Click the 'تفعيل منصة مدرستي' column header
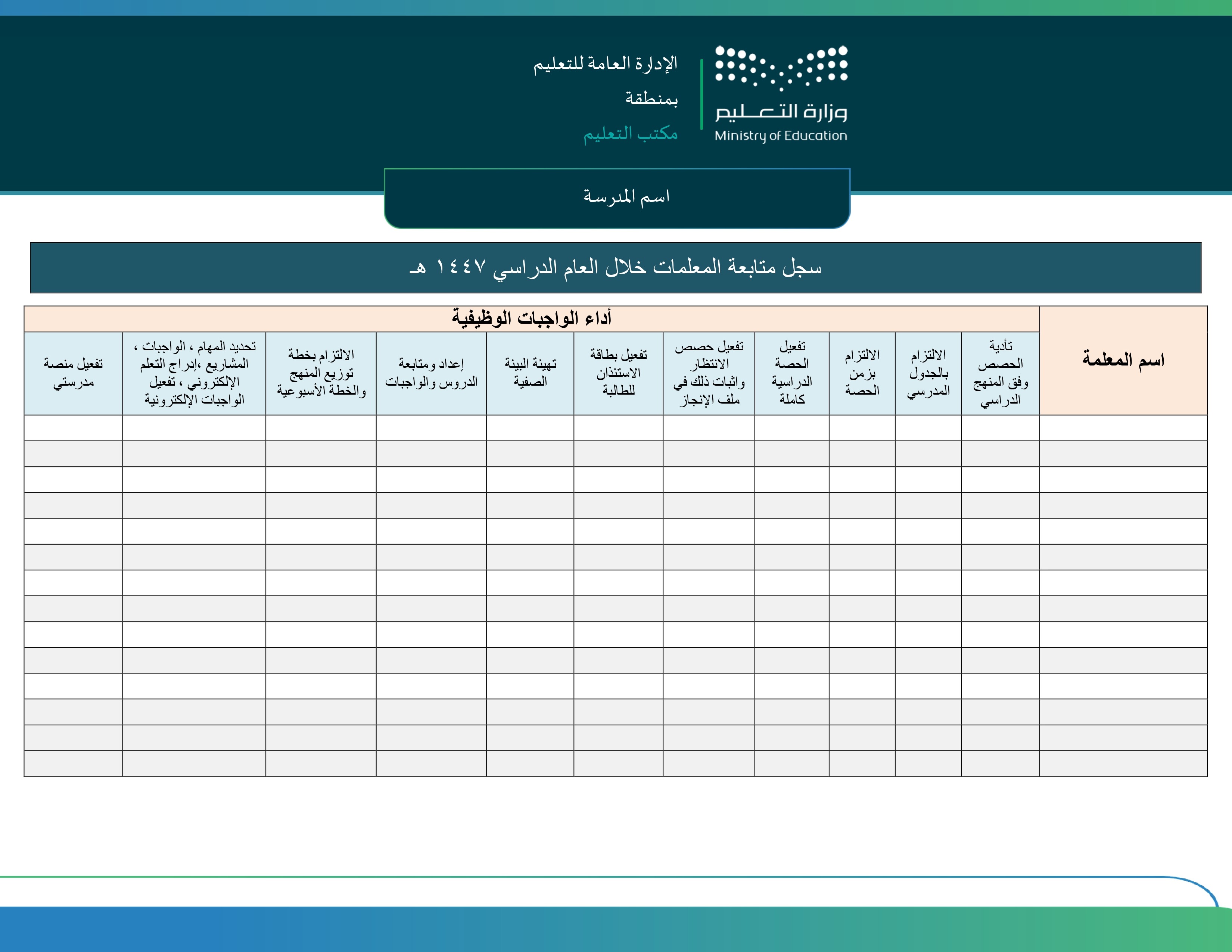This screenshot has height=952, width=1232. pyautogui.click(x=73, y=373)
